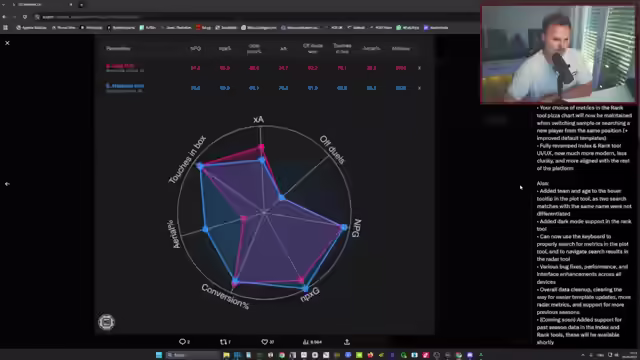Image resolution: width=640 pixels, height=360 pixels.
Task: Click the NPG axis label on the radar
Action: tap(357, 228)
